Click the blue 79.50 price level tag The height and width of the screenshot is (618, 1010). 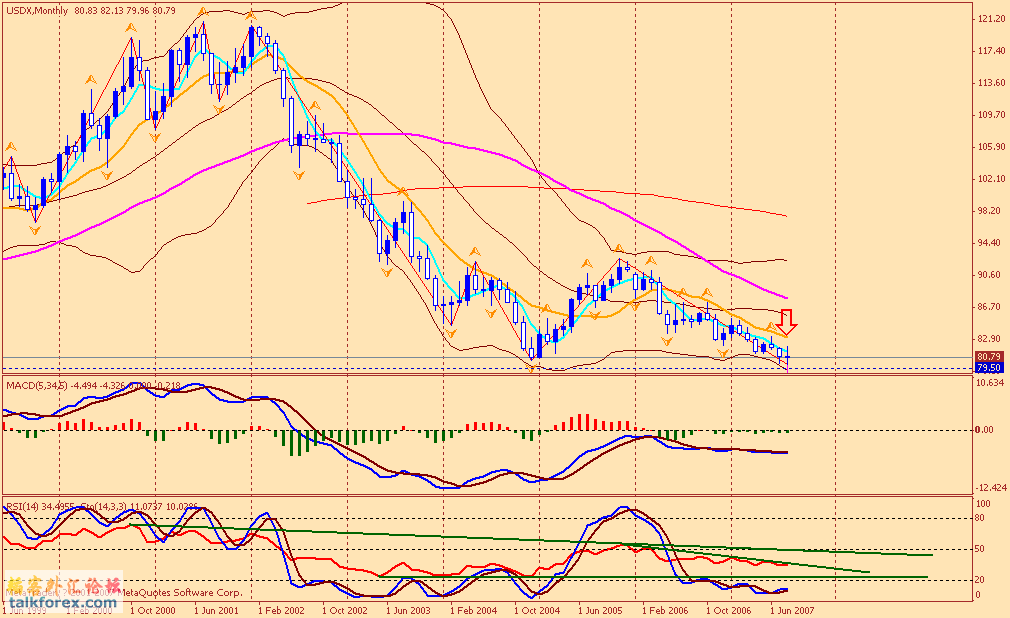[989, 368]
